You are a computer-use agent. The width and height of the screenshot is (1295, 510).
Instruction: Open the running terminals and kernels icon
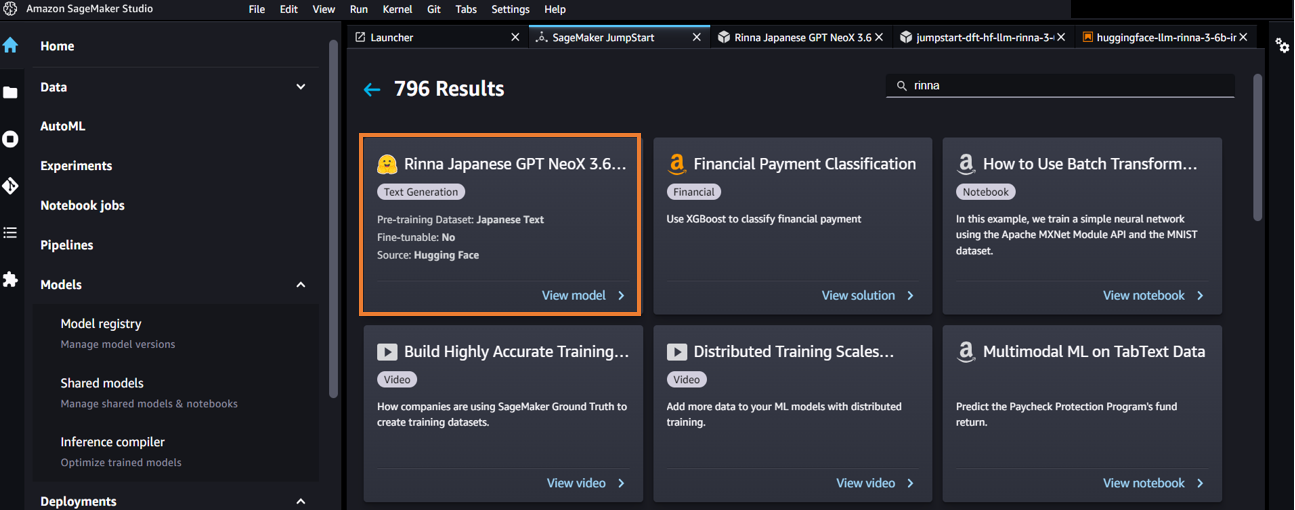point(10,139)
